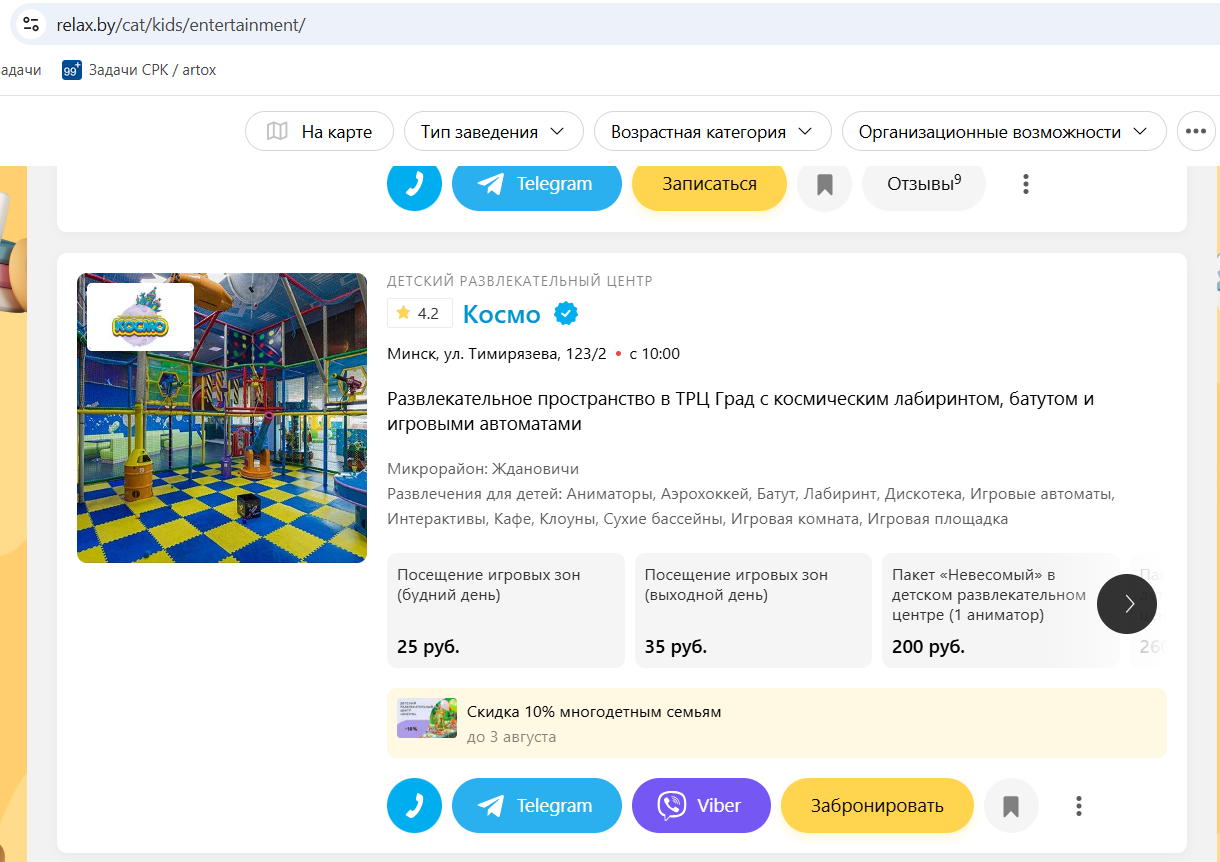The width and height of the screenshot is (1220, 862).
Task: Open the Космо venue photo thumbnail
Action: [222, 418]
